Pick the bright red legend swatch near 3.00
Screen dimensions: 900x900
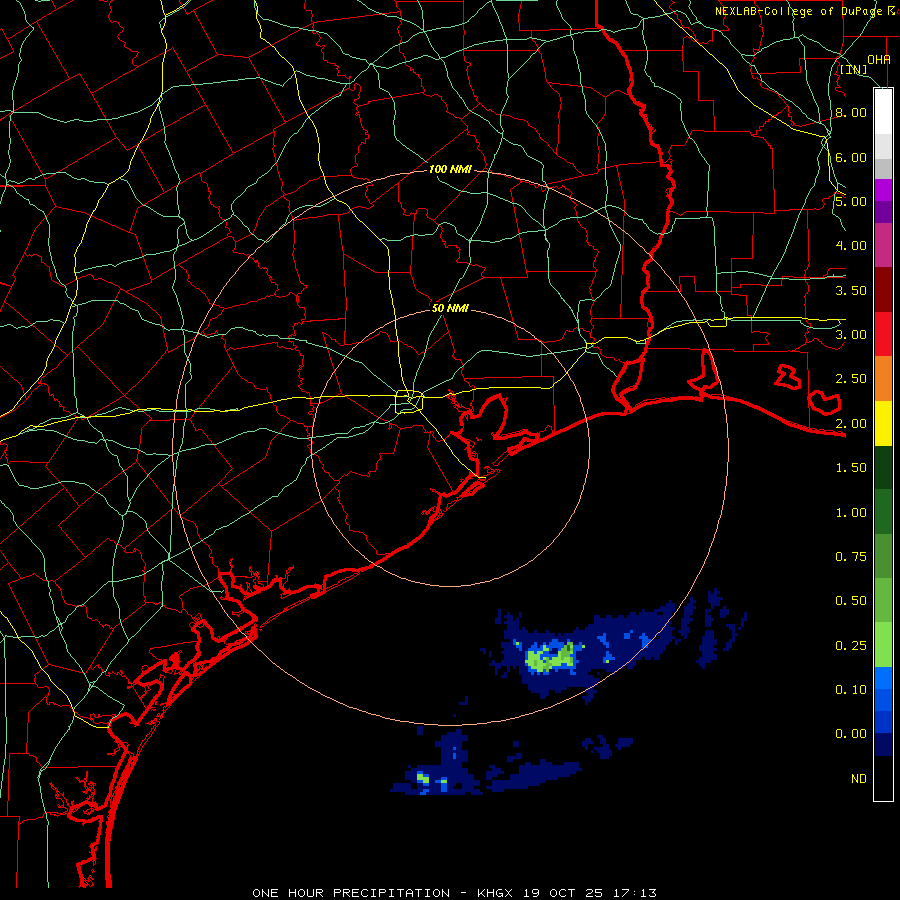coord(883,334)
